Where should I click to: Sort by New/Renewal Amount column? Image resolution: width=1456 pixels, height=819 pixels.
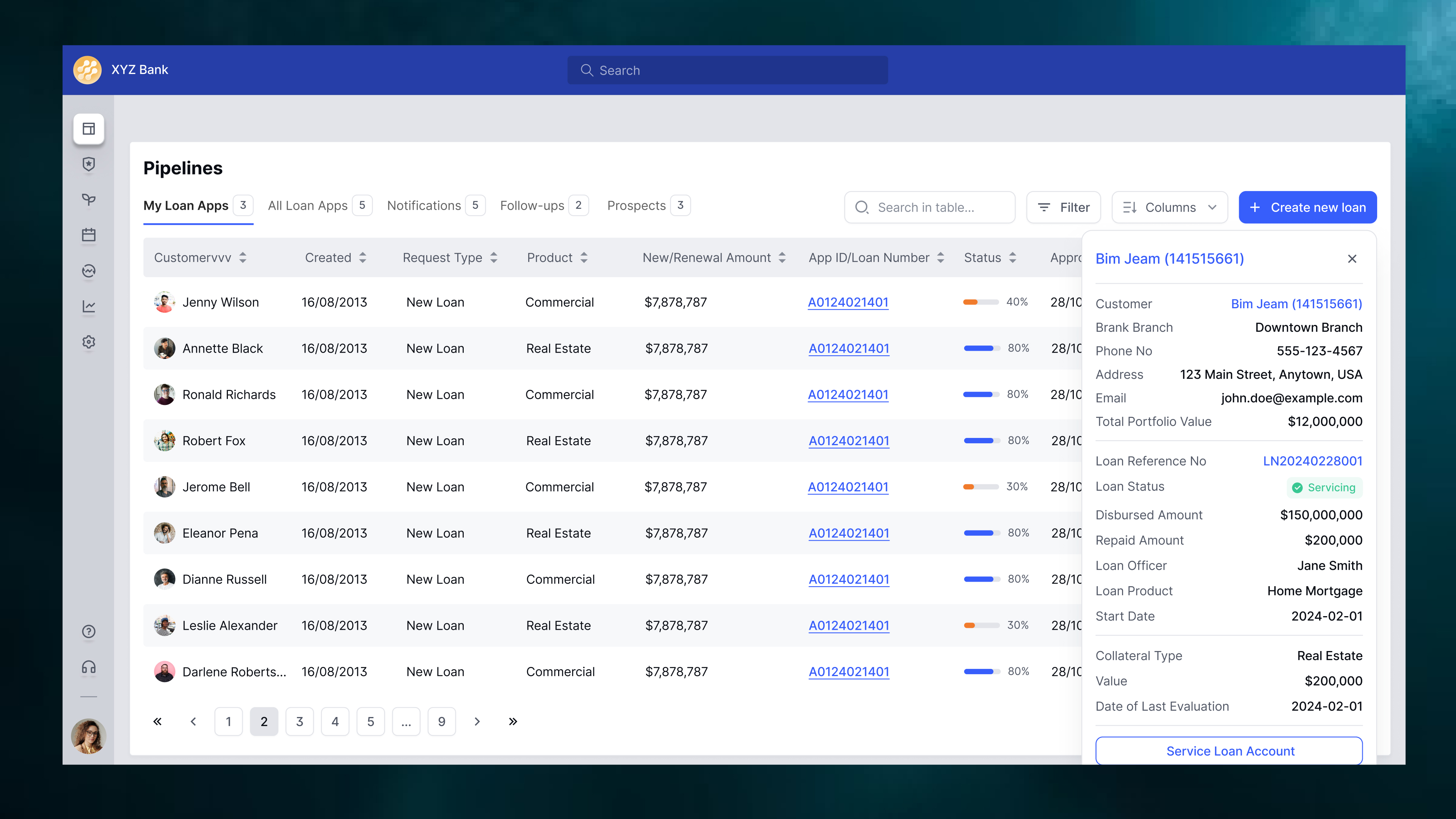tap(782, 258)
